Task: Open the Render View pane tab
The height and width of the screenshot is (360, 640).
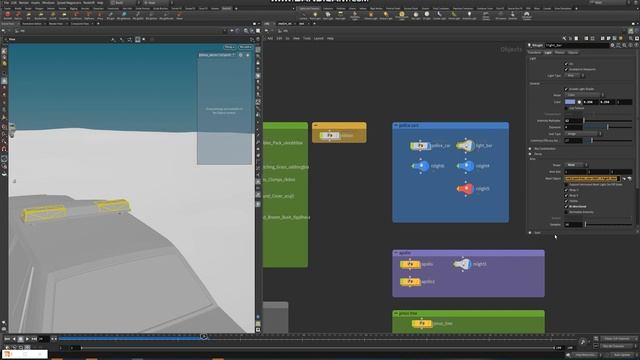Action: [56, 24]
